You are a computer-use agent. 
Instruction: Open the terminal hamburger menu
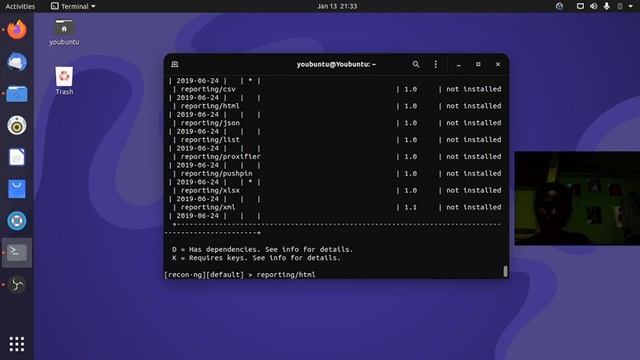[436, 64]
